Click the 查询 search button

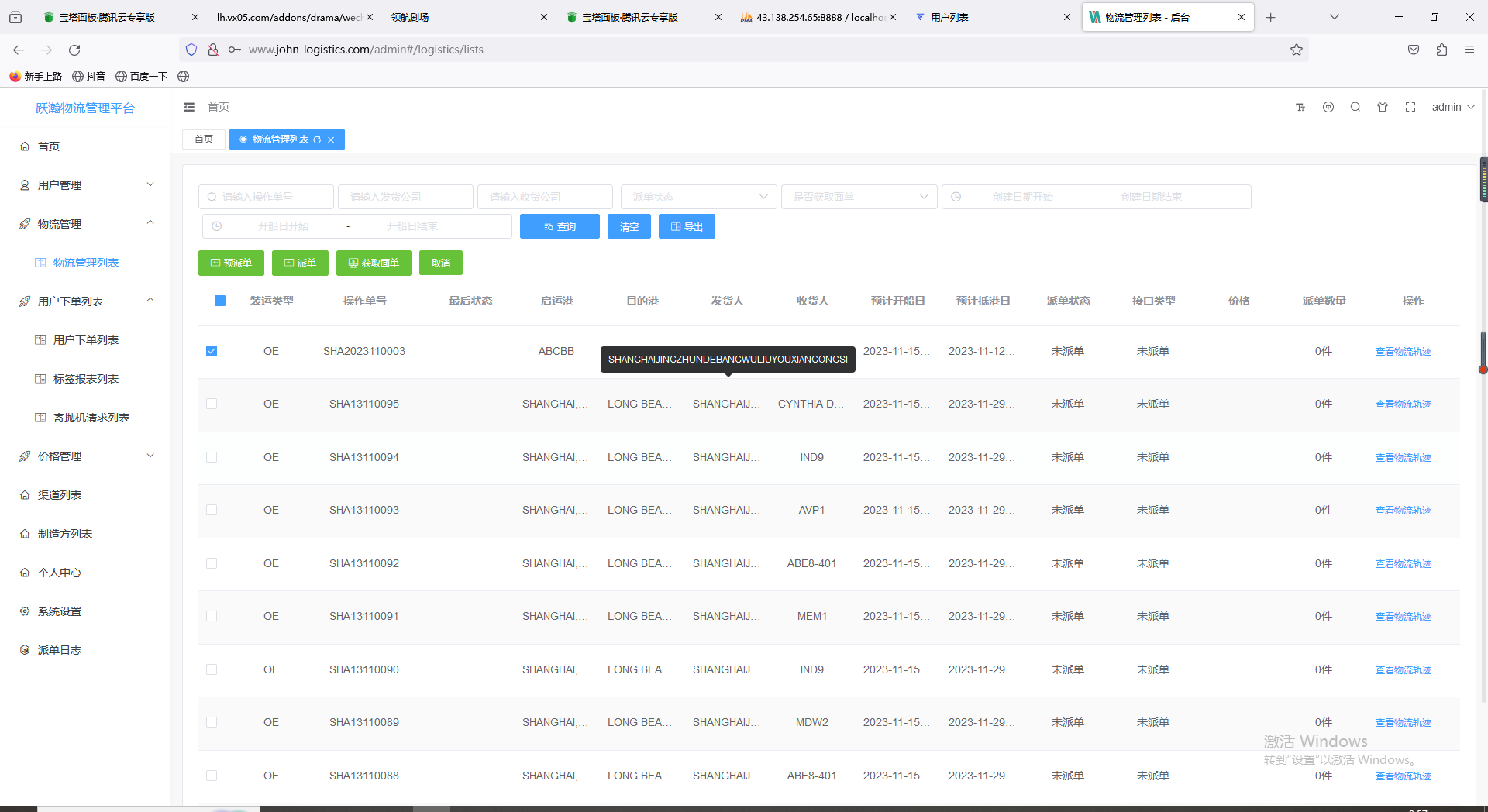coord(560,226)
